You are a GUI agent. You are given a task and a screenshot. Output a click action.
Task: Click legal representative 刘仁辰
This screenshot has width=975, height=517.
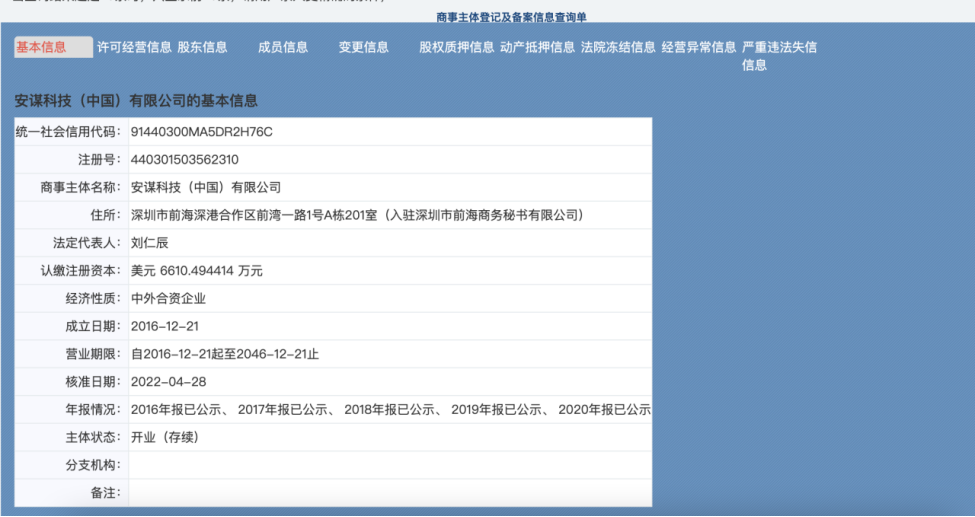[x=149, y=243]
